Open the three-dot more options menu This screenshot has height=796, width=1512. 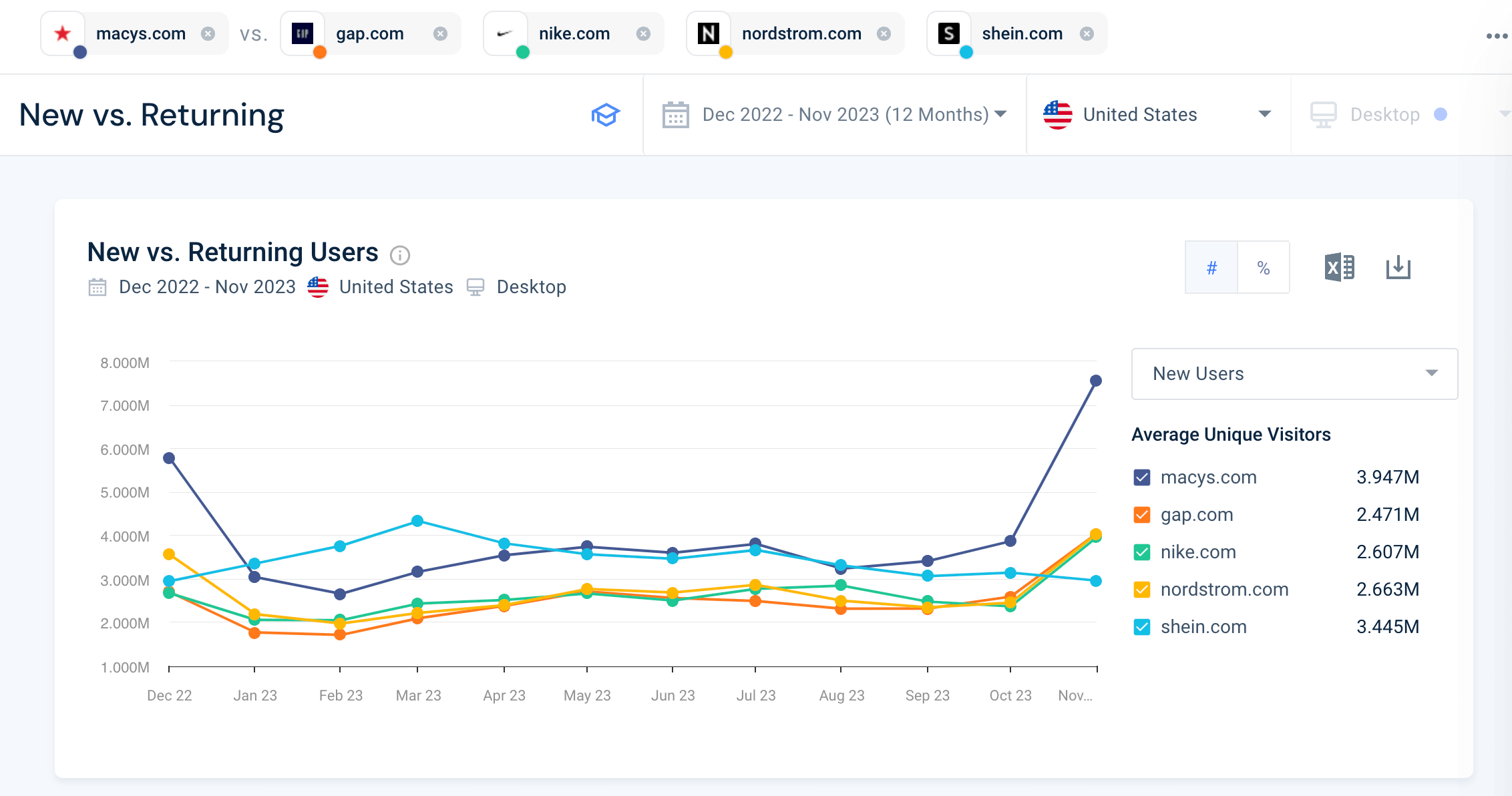pos(1496,36)
